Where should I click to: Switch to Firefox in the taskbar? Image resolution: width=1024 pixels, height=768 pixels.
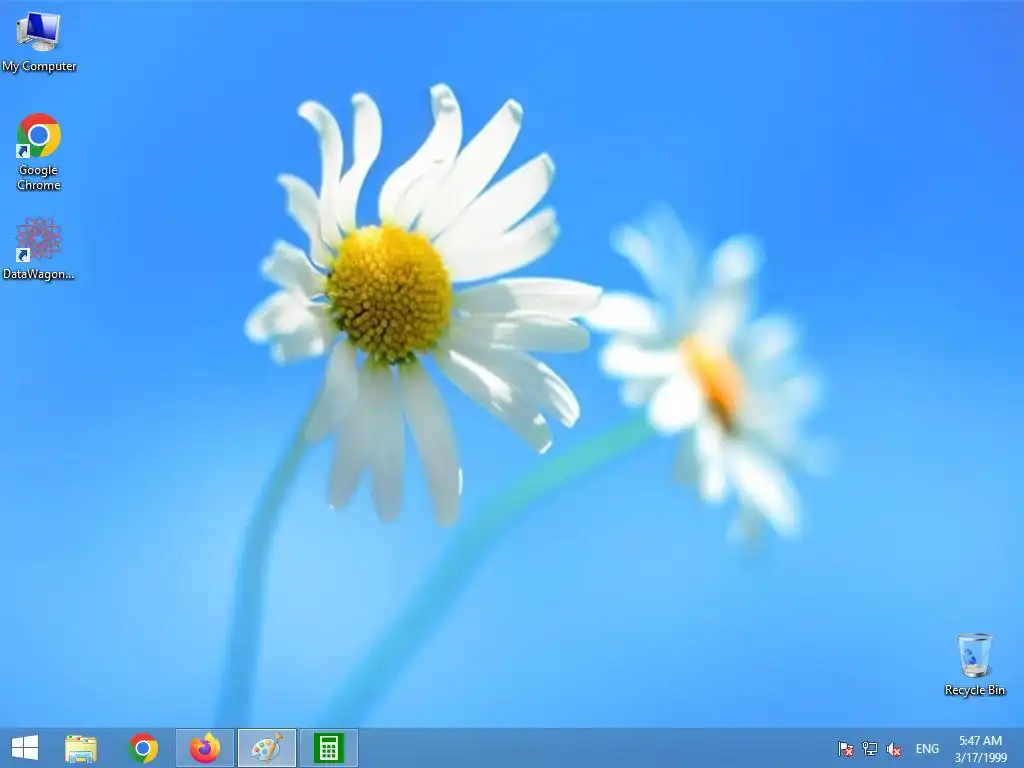coord(204,748)
